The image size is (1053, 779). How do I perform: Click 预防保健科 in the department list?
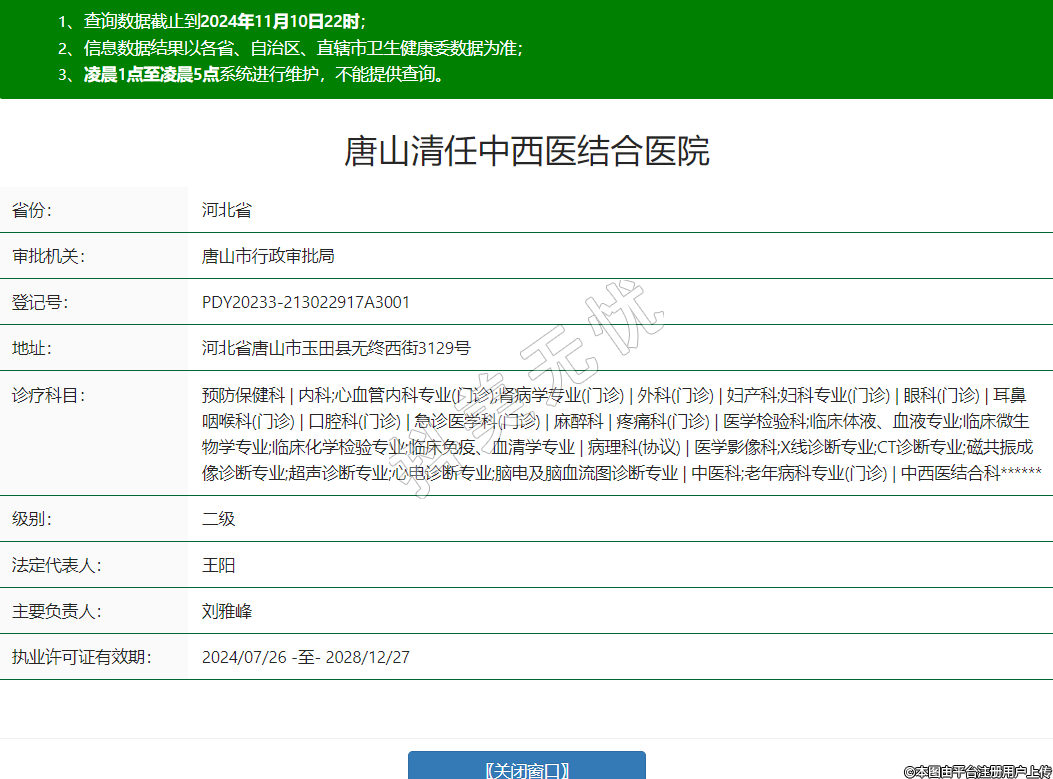243,395
